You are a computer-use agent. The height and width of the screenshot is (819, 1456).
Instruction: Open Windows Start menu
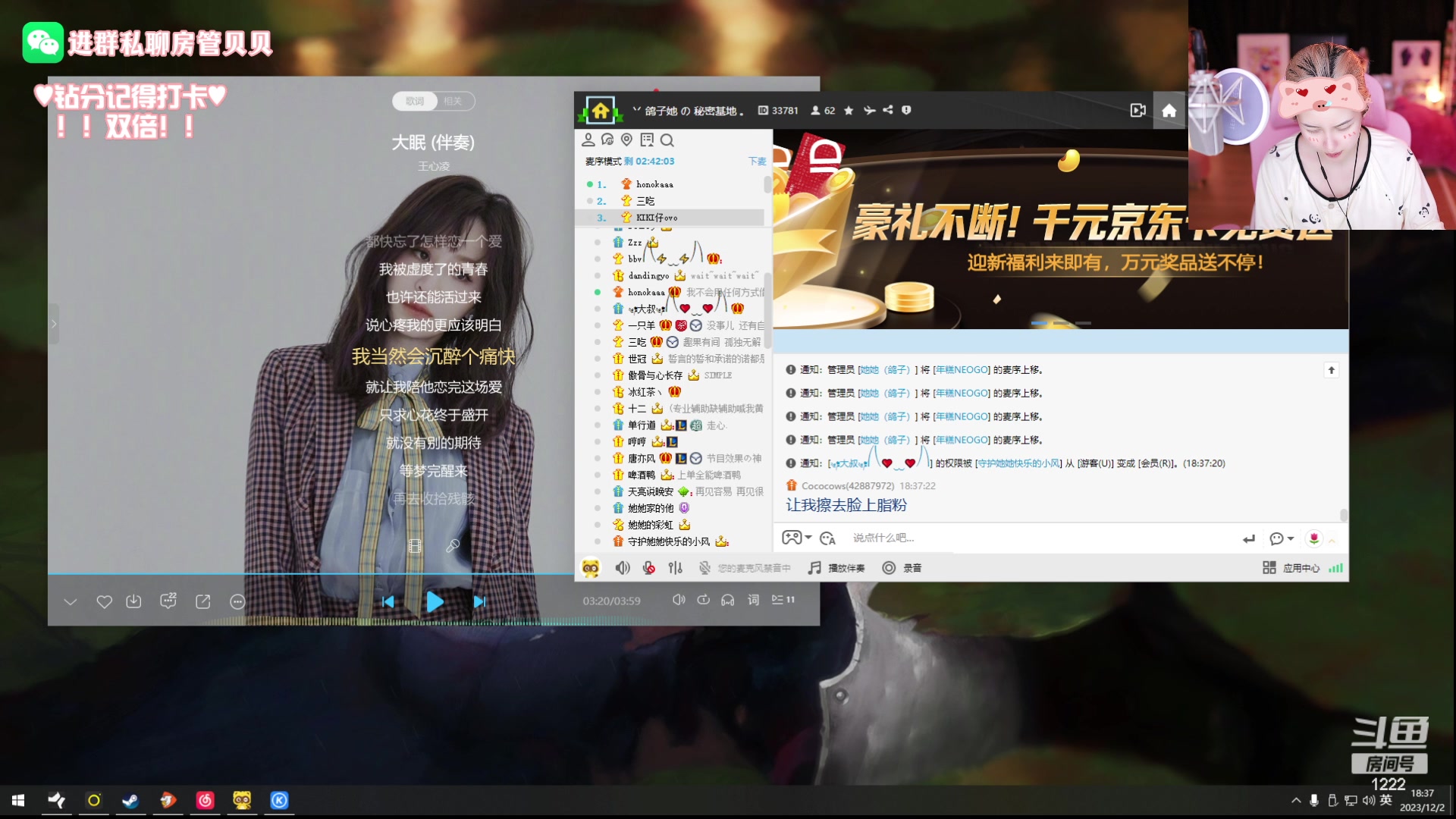(x=18, y=800)
